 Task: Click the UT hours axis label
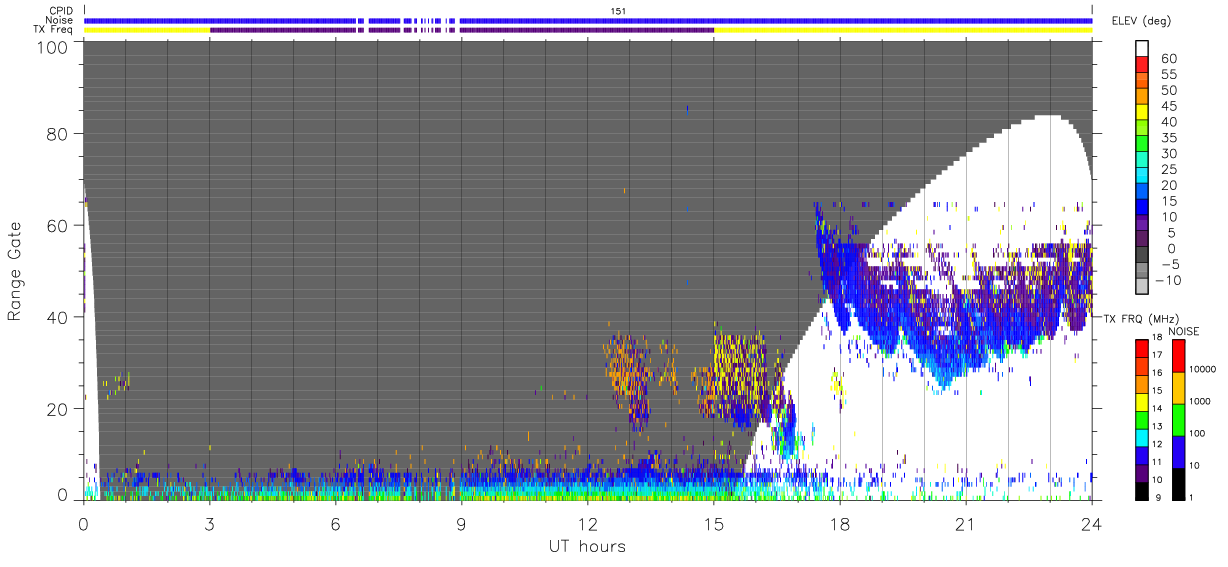pos(586,546)
